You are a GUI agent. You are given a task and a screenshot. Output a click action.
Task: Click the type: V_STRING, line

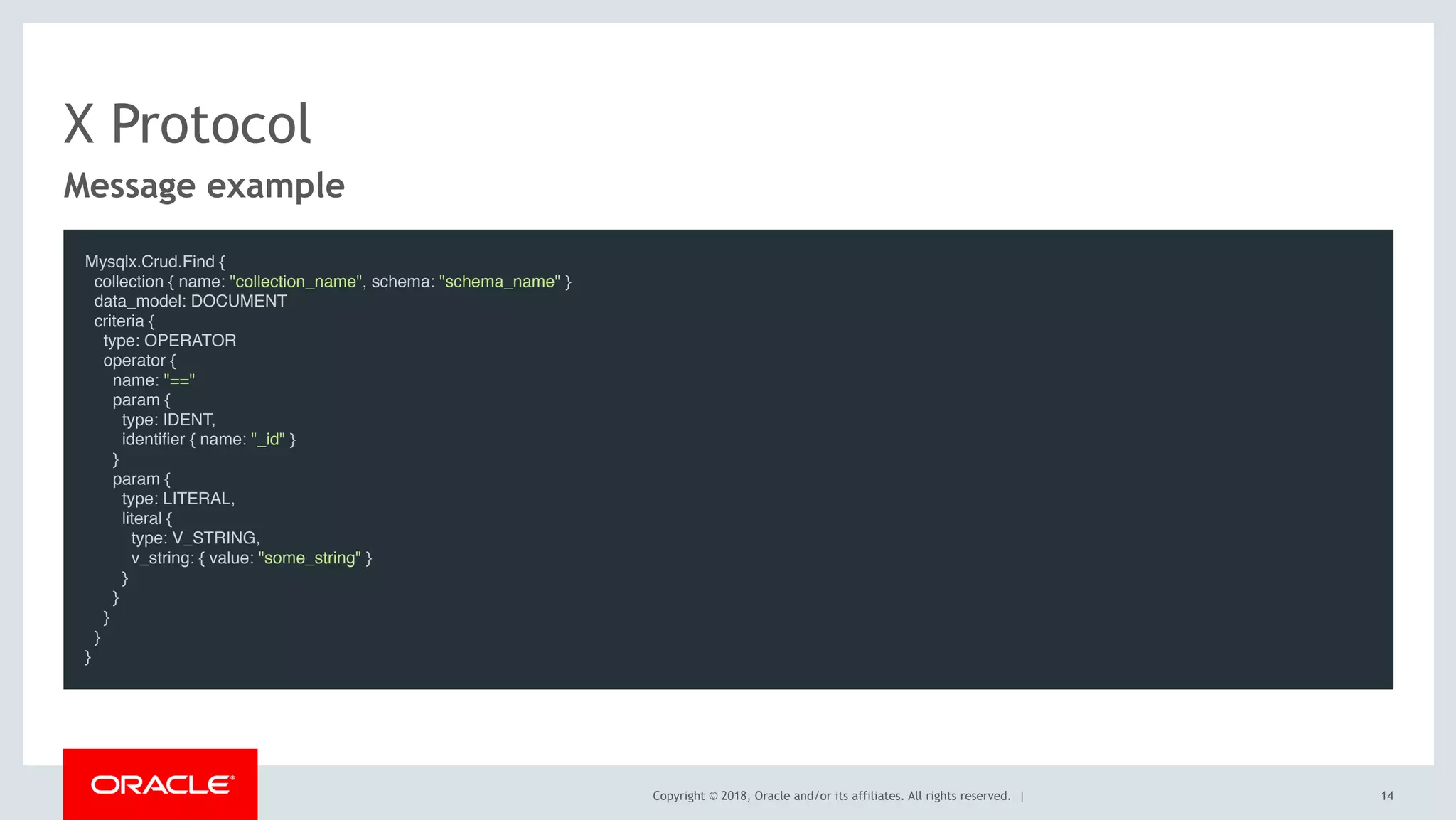(195, 538)
